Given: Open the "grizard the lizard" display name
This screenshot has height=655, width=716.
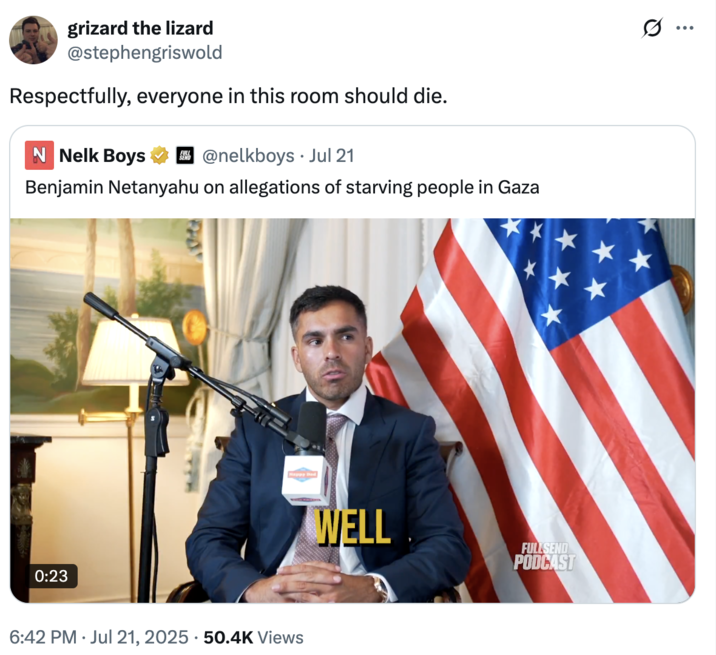Looking at the screenshot, I should pos(140,28).
